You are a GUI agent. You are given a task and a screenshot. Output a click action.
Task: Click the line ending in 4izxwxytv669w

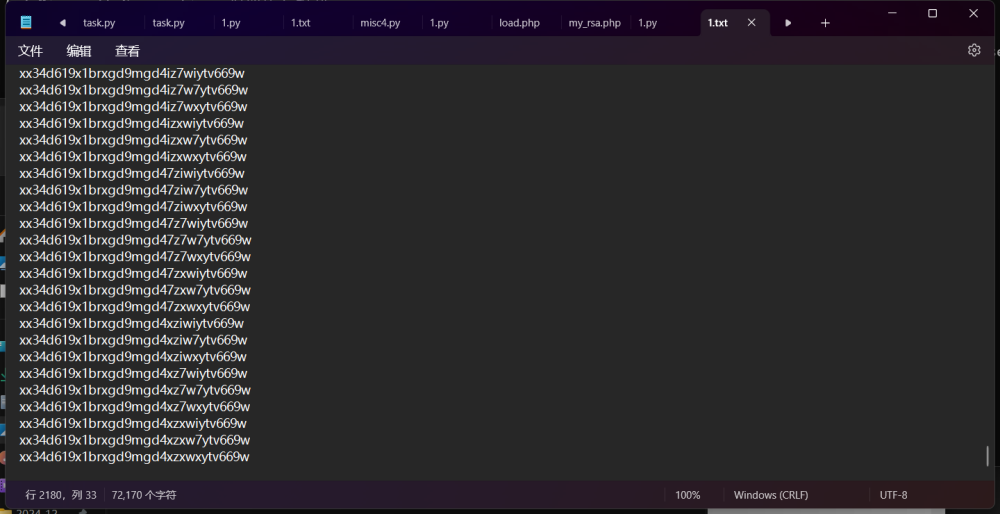click(132, 156)
